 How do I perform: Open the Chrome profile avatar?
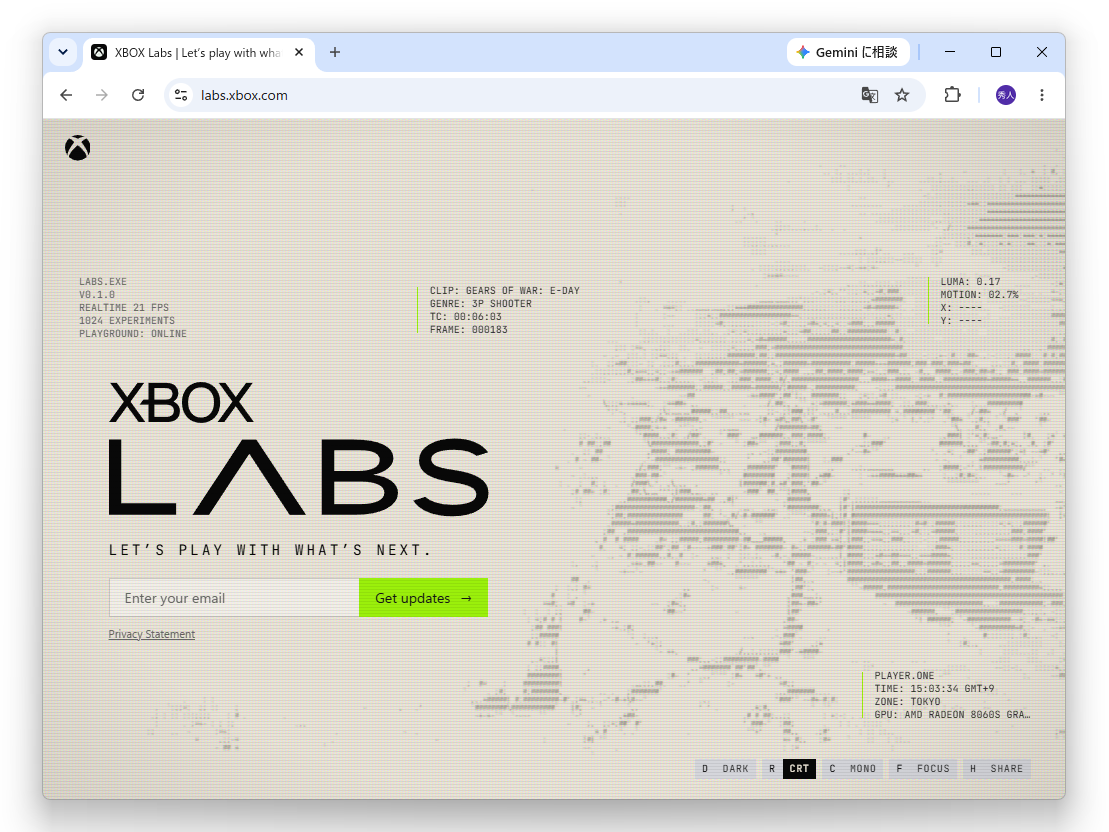click(1006, 95)
